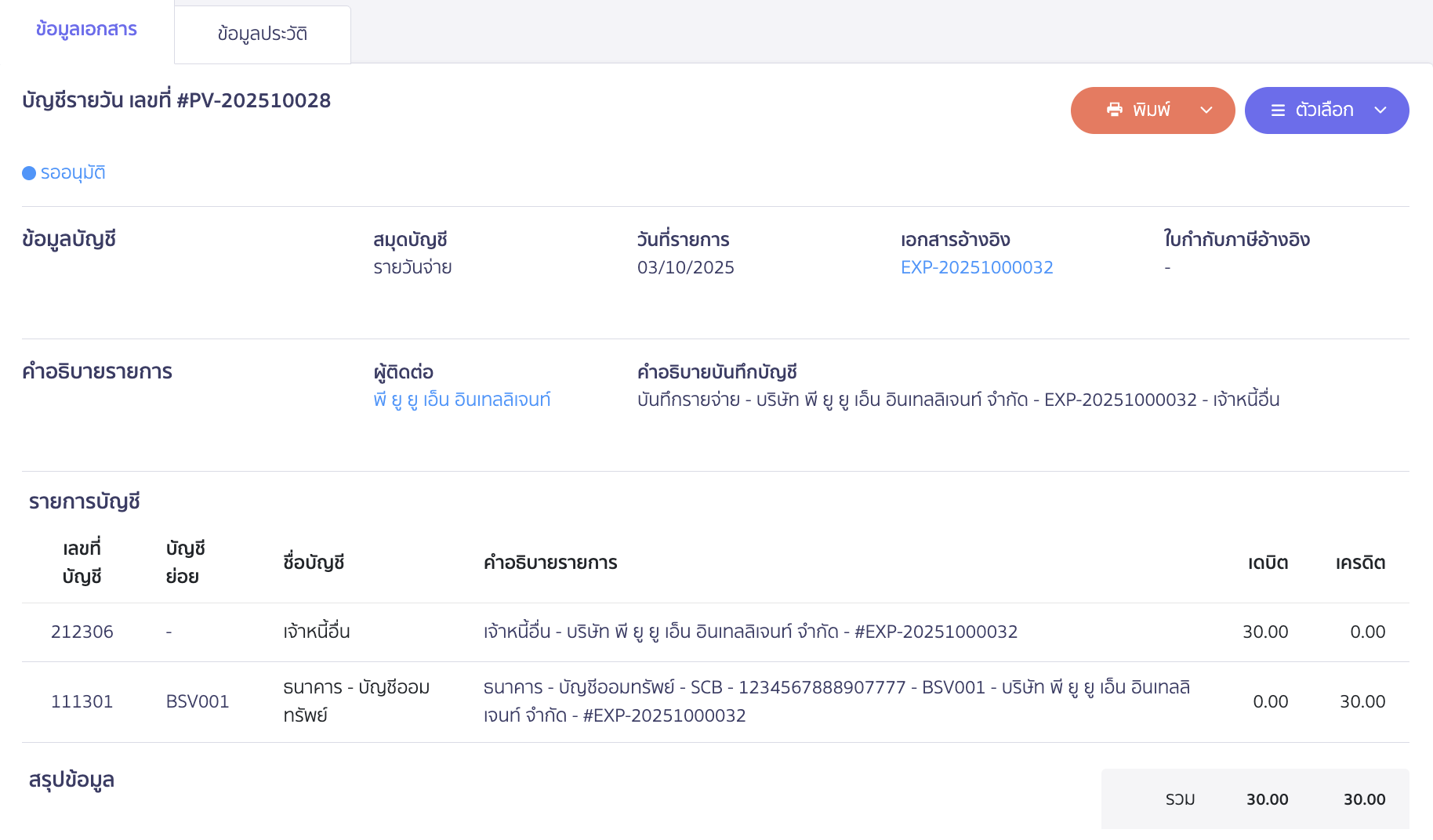Click the list lines icon on the purple button
1433x840 pixels.
pyautogui.click(x=1277, y=110)
